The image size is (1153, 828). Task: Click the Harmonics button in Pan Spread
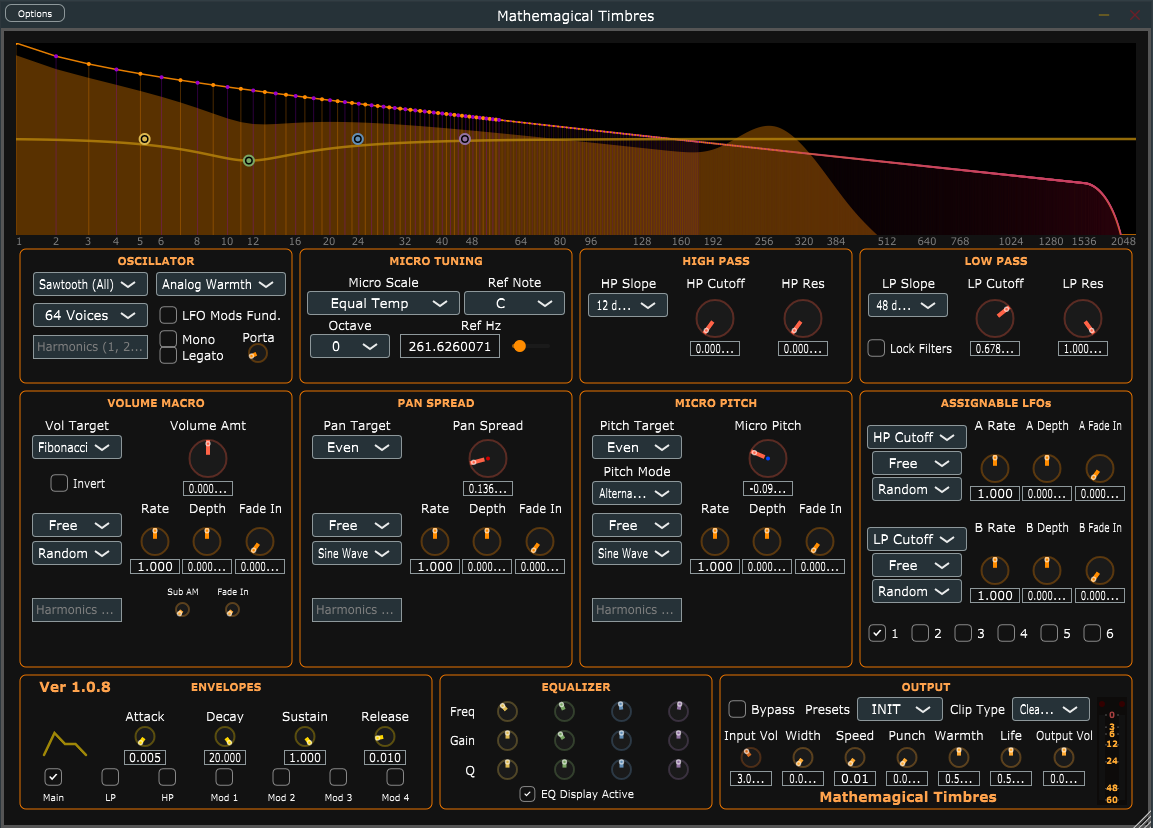coord(357,610)
